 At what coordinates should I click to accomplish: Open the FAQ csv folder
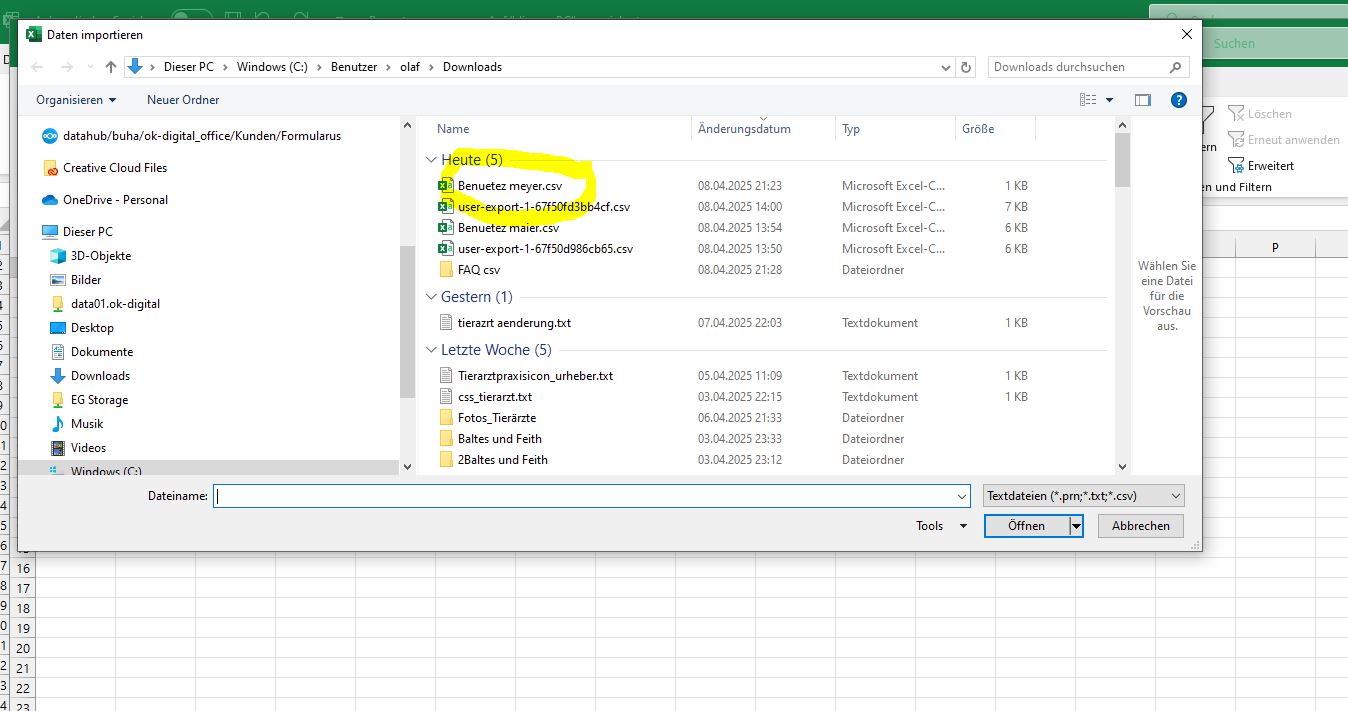478,270
